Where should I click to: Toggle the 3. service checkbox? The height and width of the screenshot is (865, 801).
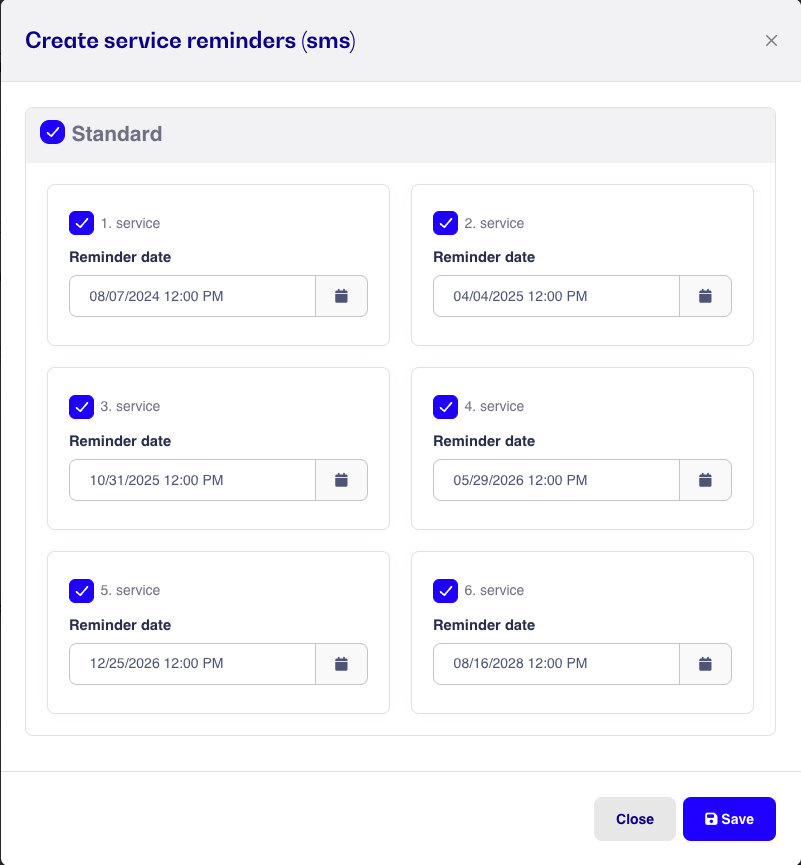(x=82, y=407)
